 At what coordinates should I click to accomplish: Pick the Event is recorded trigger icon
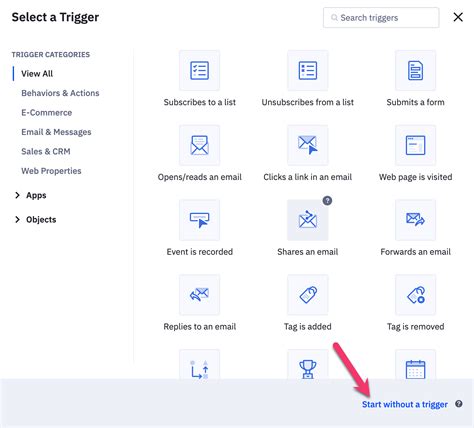click(x=199, y=220)
